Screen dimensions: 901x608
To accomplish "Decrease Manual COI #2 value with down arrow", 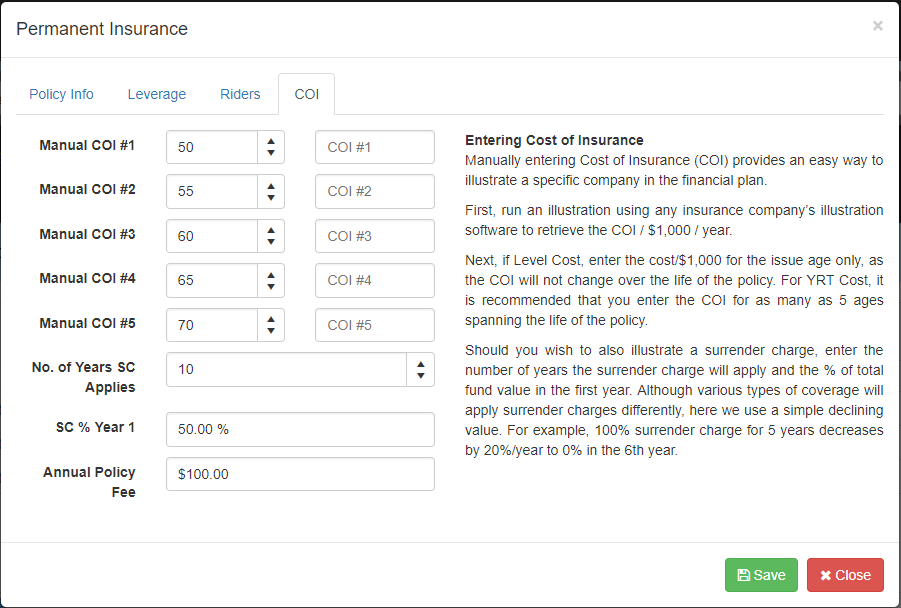I will [271, 198].
